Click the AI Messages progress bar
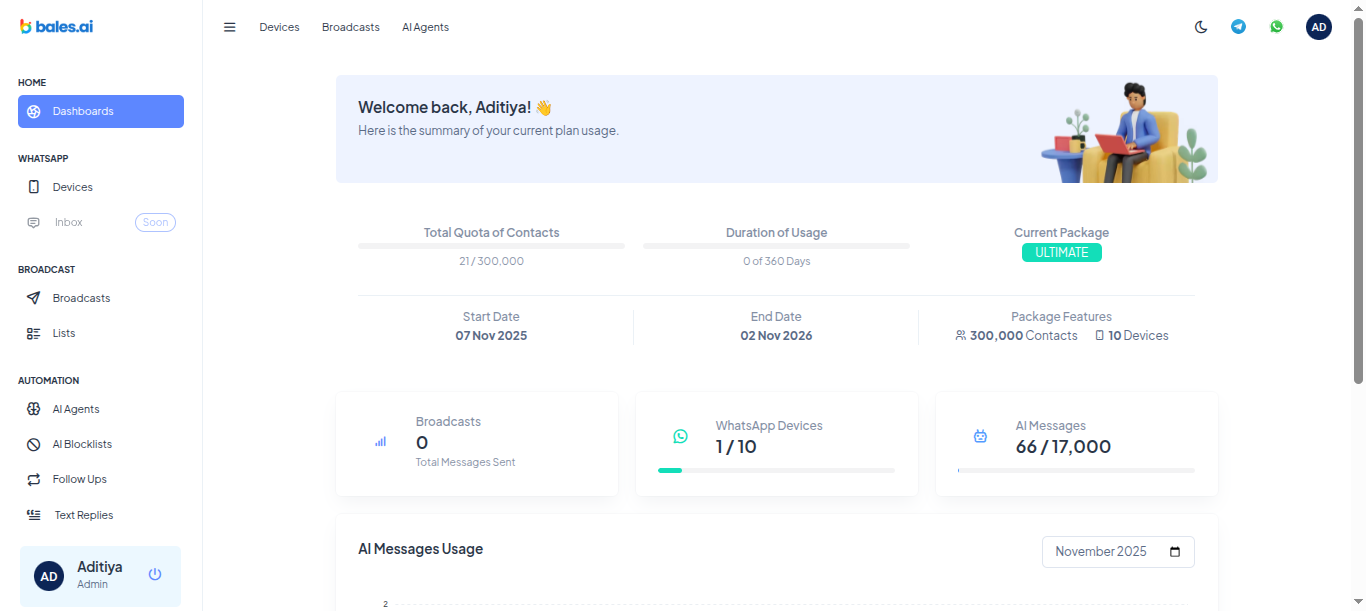Viewport: 1366px width, 611px height. tap(1076, 470)
